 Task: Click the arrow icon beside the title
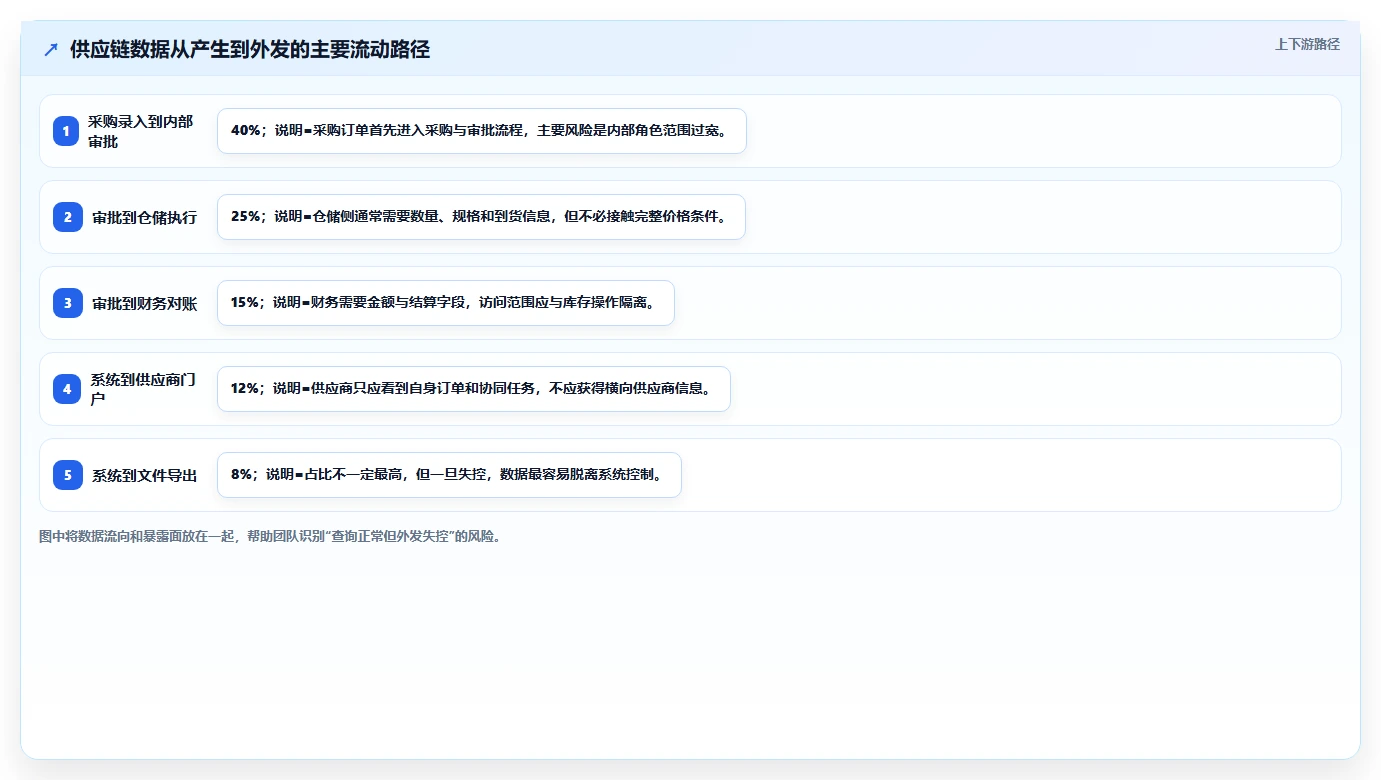51,50
